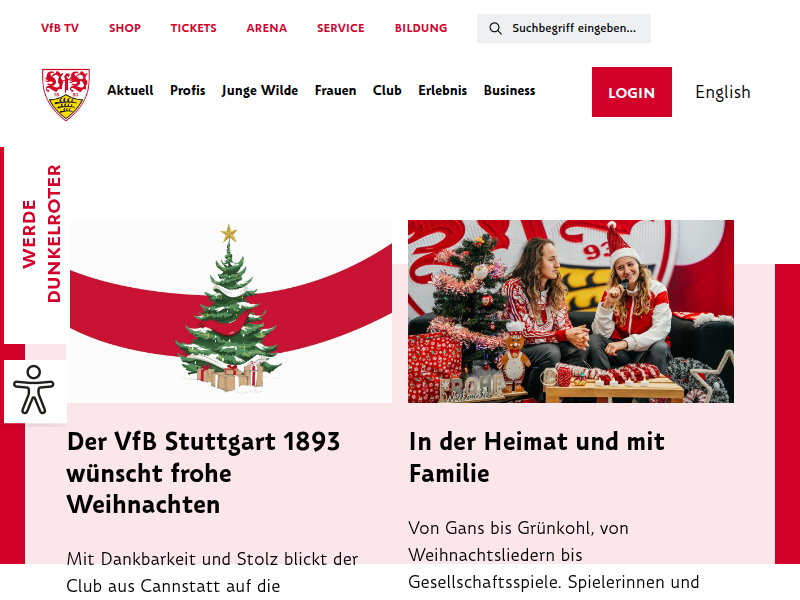Click the Werde Dunkelroter side banner
Viewport: 800px width, 600px height.
point(42,234)
